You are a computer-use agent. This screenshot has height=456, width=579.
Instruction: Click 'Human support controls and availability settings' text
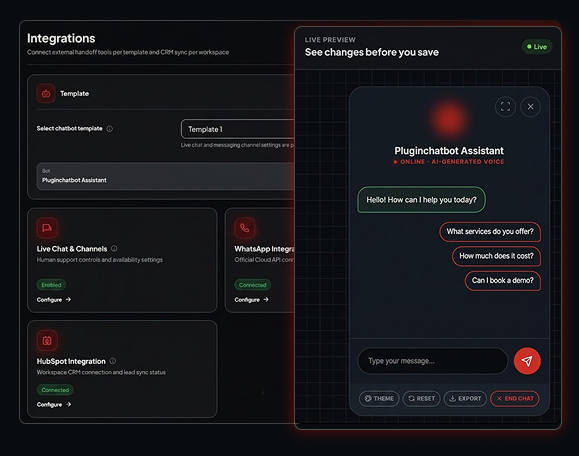(x=100, y=260)
